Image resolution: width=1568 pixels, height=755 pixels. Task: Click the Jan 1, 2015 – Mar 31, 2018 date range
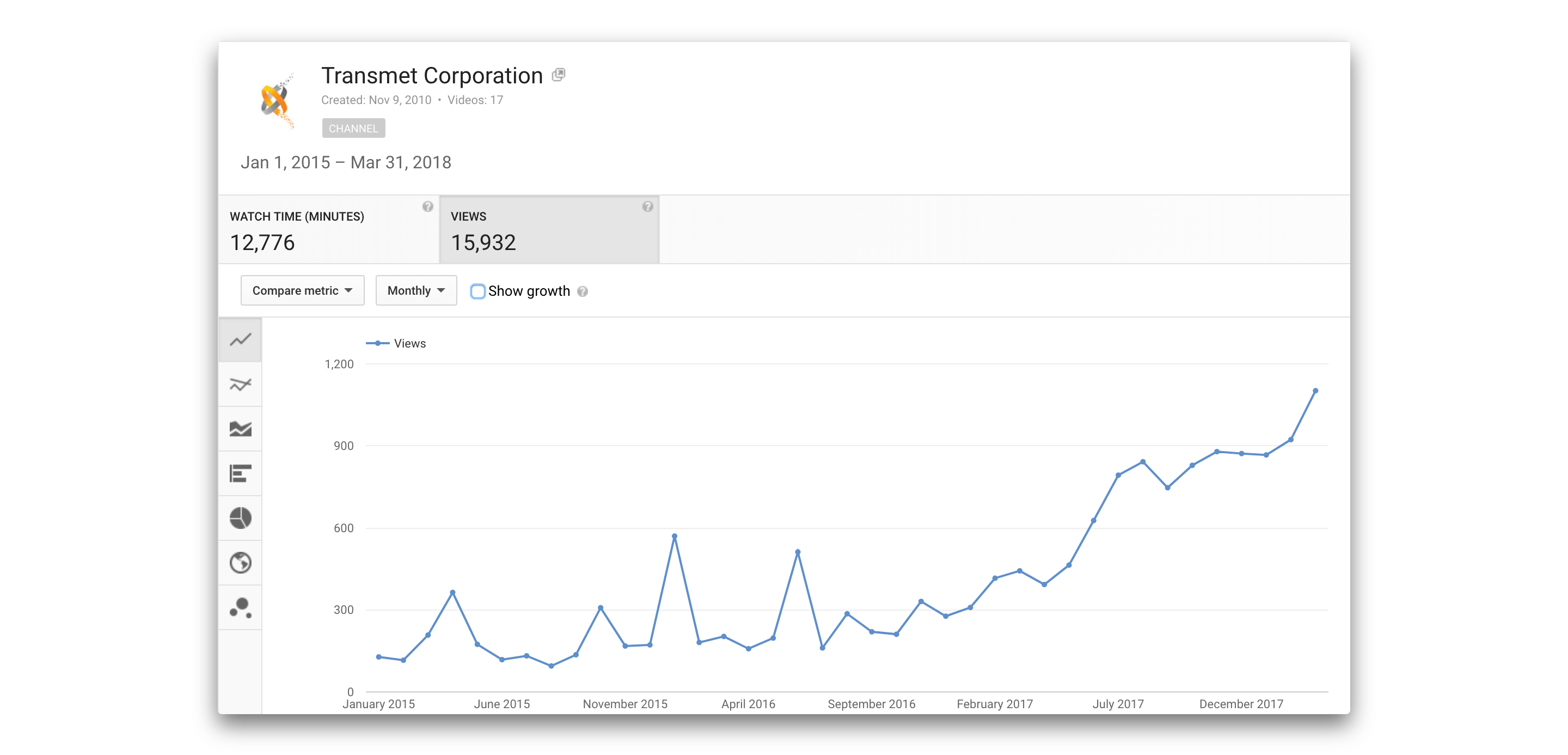tap(346, 162)
